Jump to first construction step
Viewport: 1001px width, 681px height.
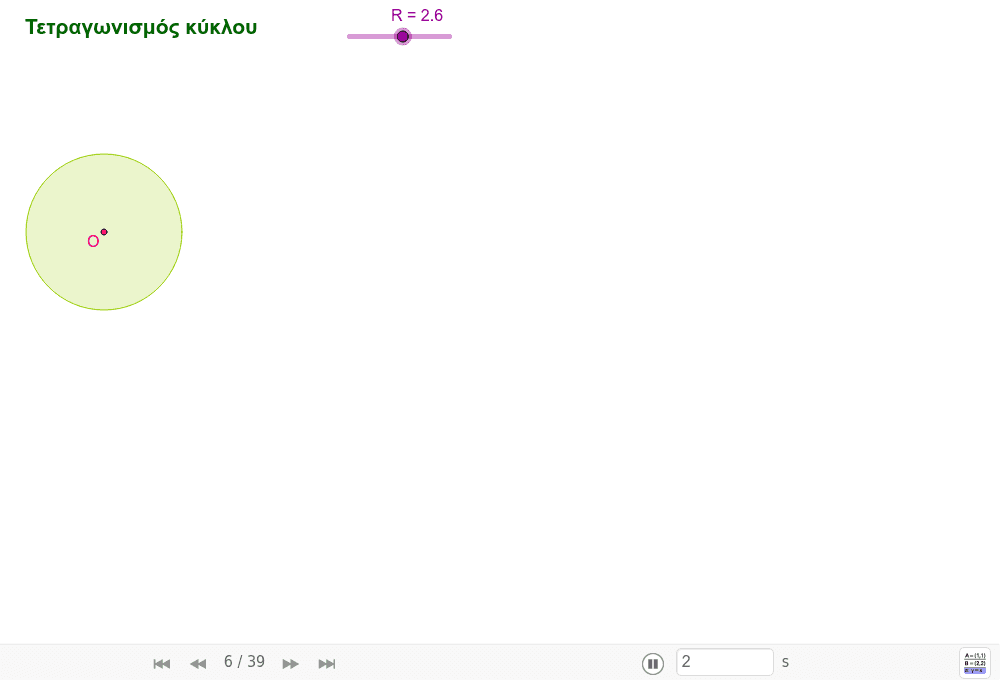[162, 664]
